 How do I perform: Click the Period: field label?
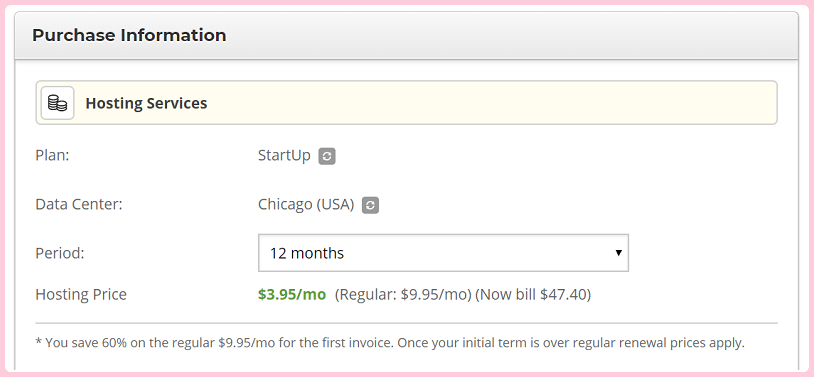[60, 253]
